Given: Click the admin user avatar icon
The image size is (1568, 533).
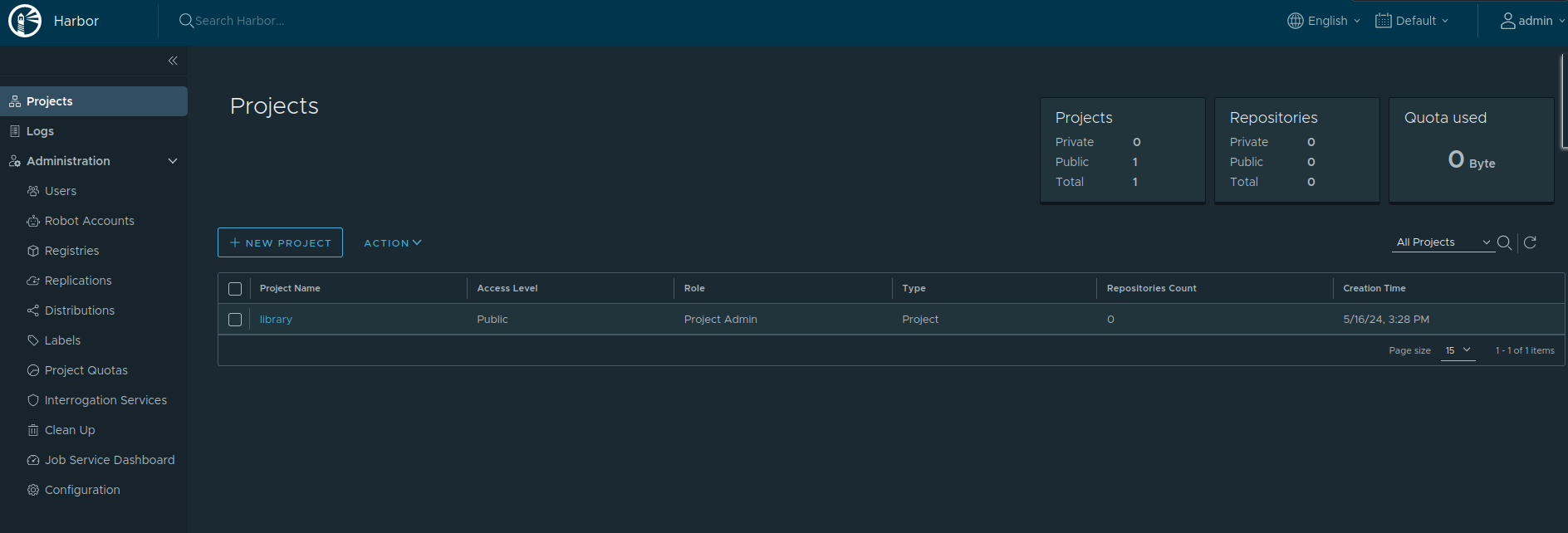Looking at the screenshot, I should (x=1507, y=21).
